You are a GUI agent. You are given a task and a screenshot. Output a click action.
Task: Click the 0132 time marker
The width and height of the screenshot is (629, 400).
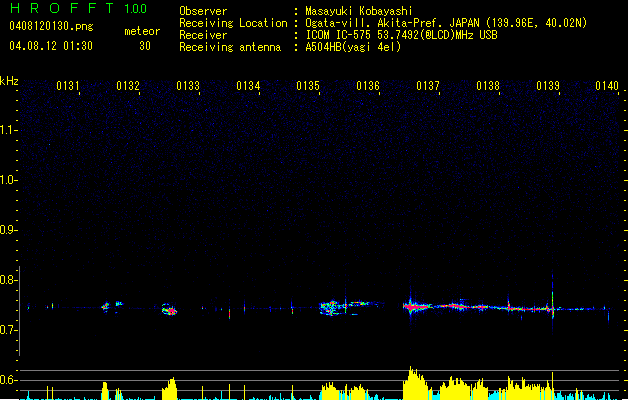128,85
